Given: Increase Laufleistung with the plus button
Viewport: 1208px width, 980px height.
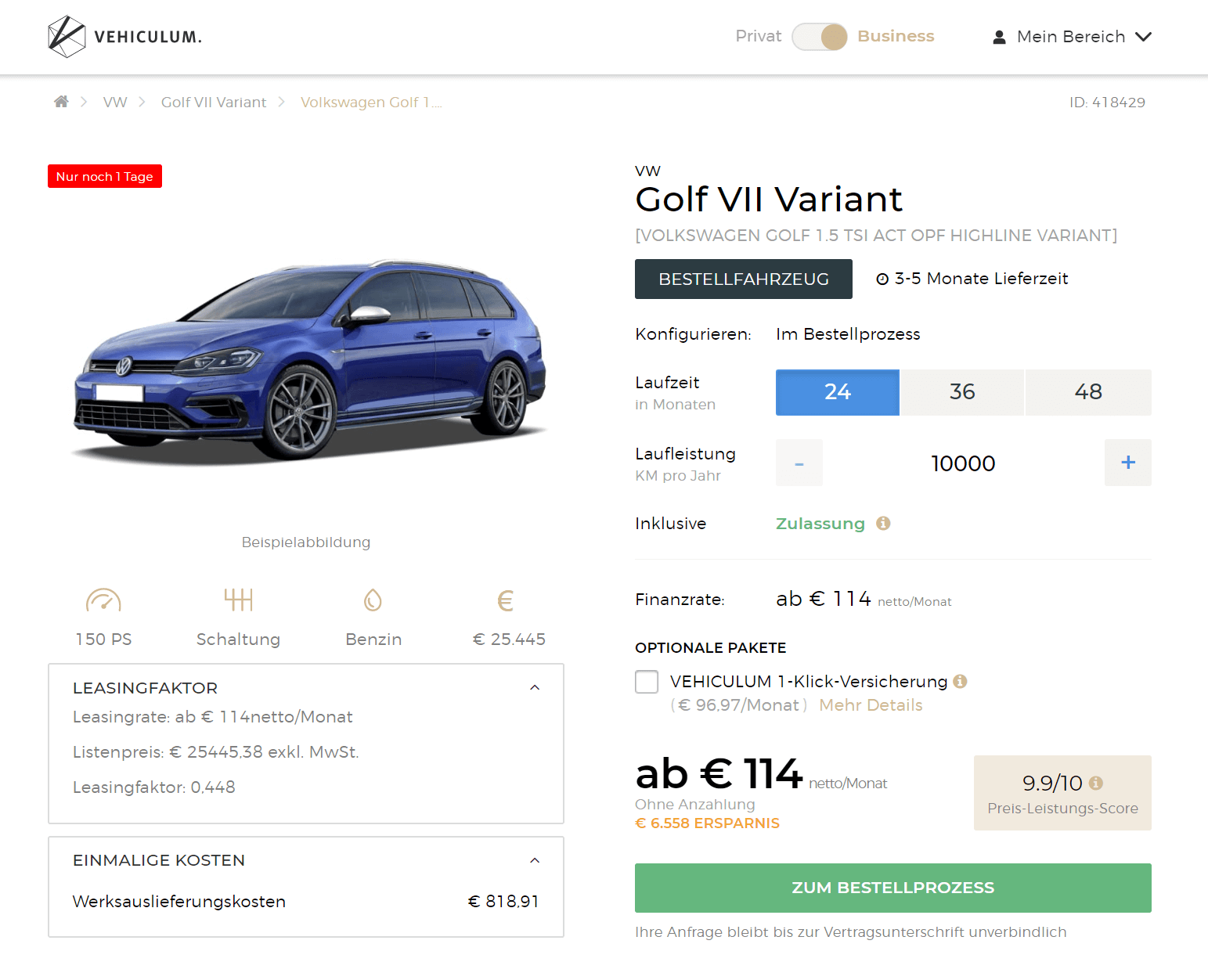Looking at the screenshot, I should [x=1128, y=463].
